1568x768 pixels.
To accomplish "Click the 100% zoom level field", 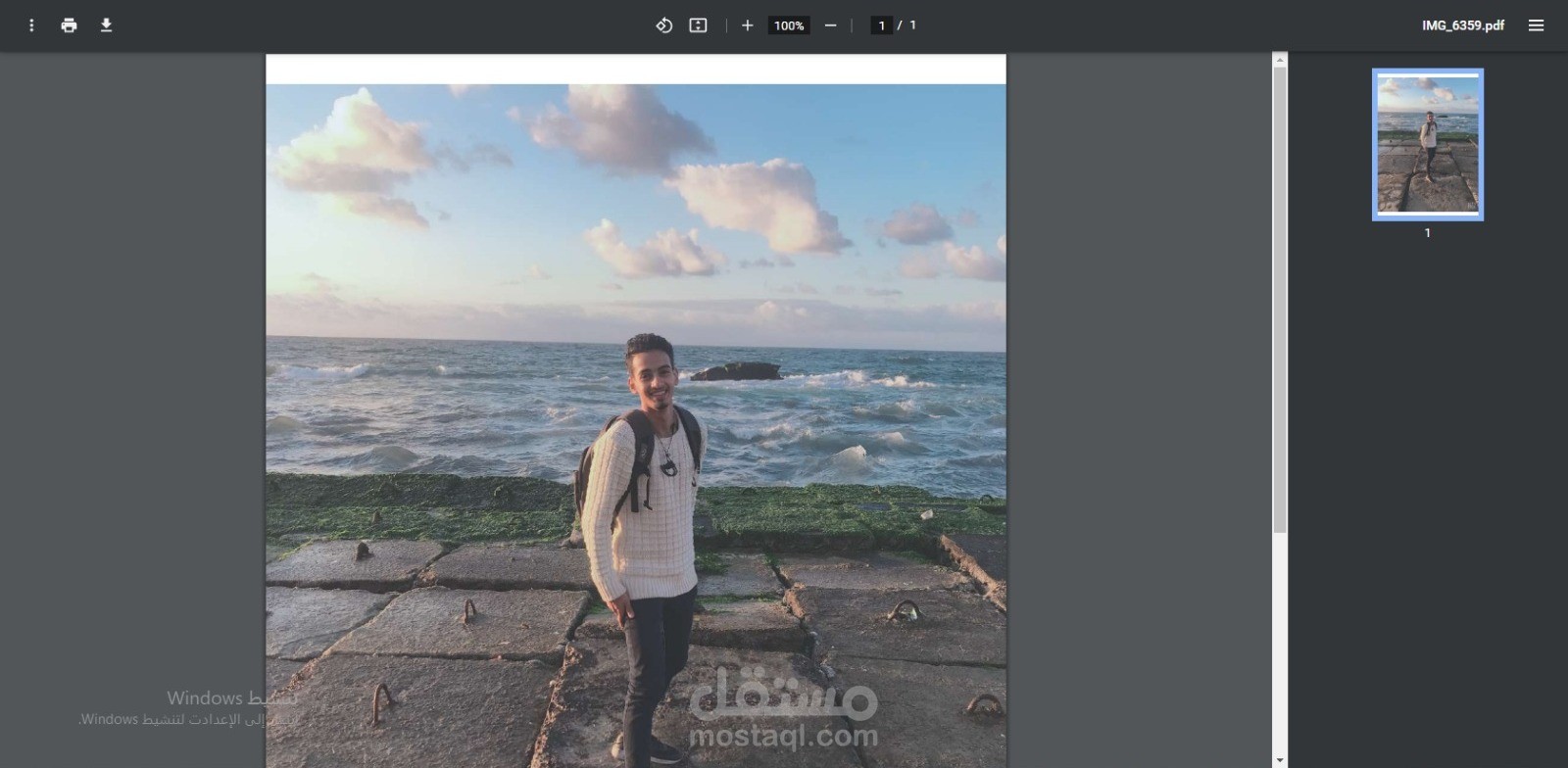I will coord(789,25).
